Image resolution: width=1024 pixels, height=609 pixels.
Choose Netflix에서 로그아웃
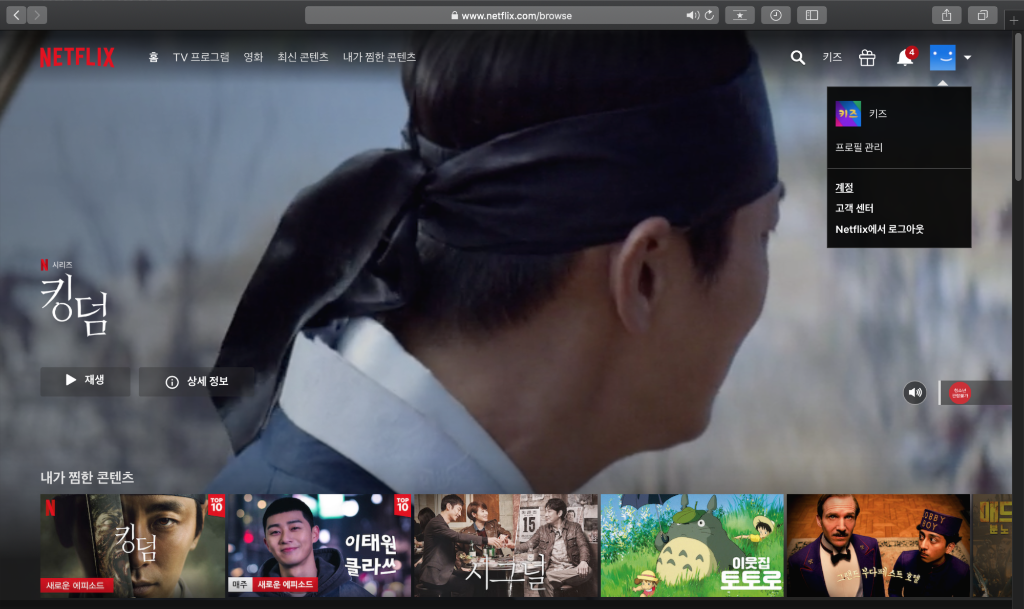point(880,229)
